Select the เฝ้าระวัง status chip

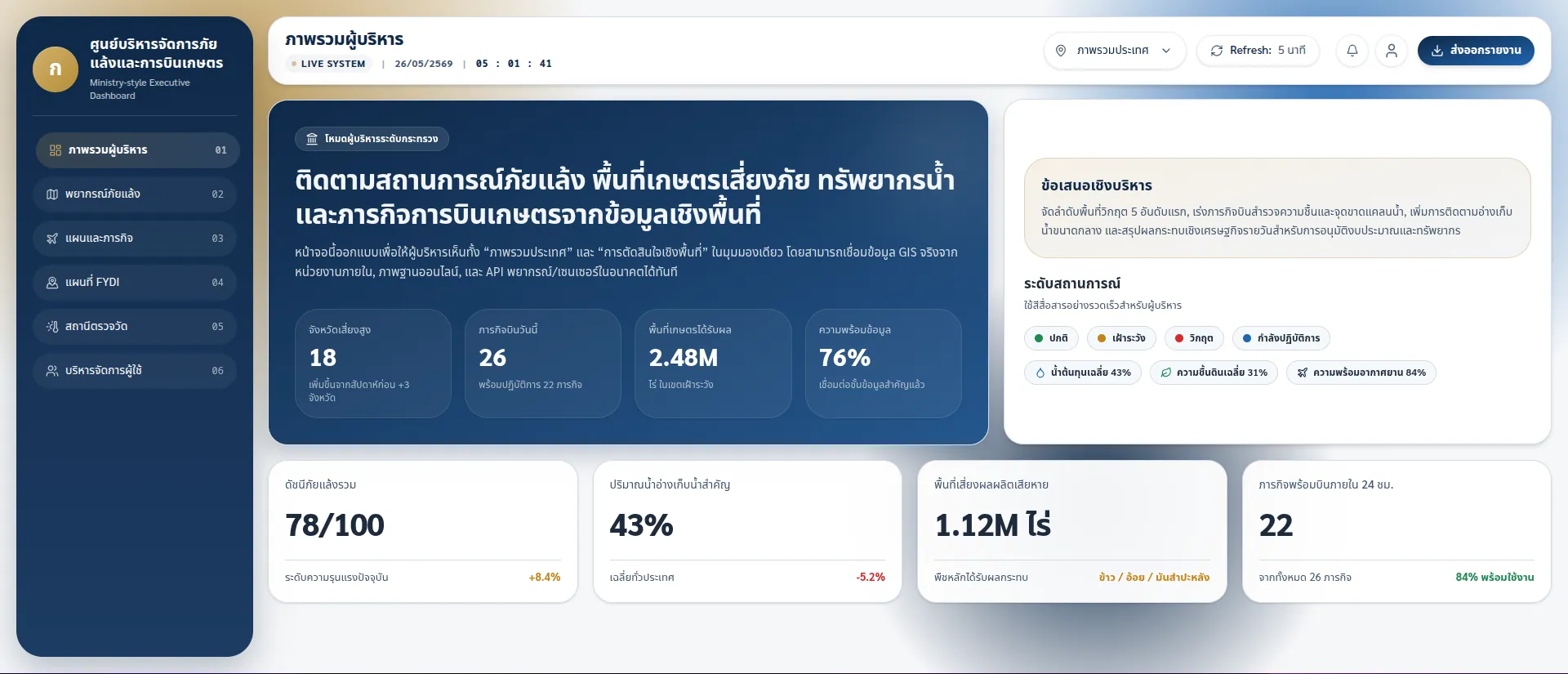click(1121, 338)
